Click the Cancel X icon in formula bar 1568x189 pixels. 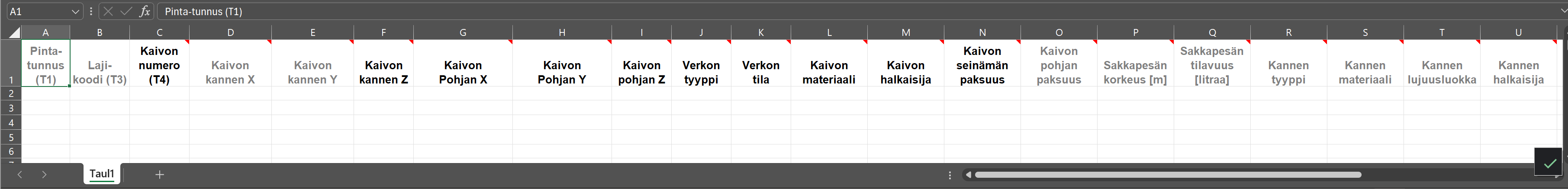pyautogui.click(x=108, y=12)
